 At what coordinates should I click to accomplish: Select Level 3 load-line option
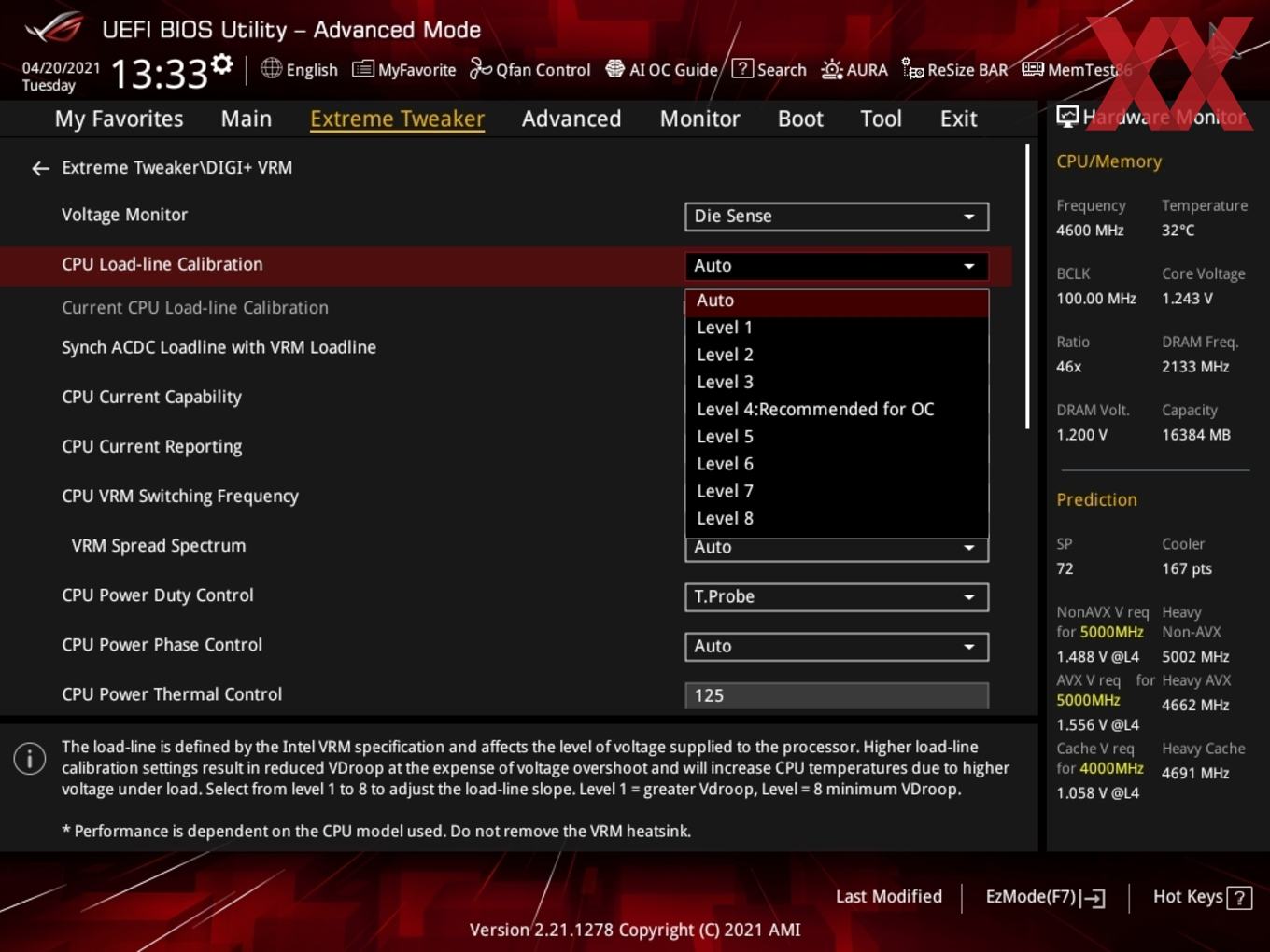[837, 382]
